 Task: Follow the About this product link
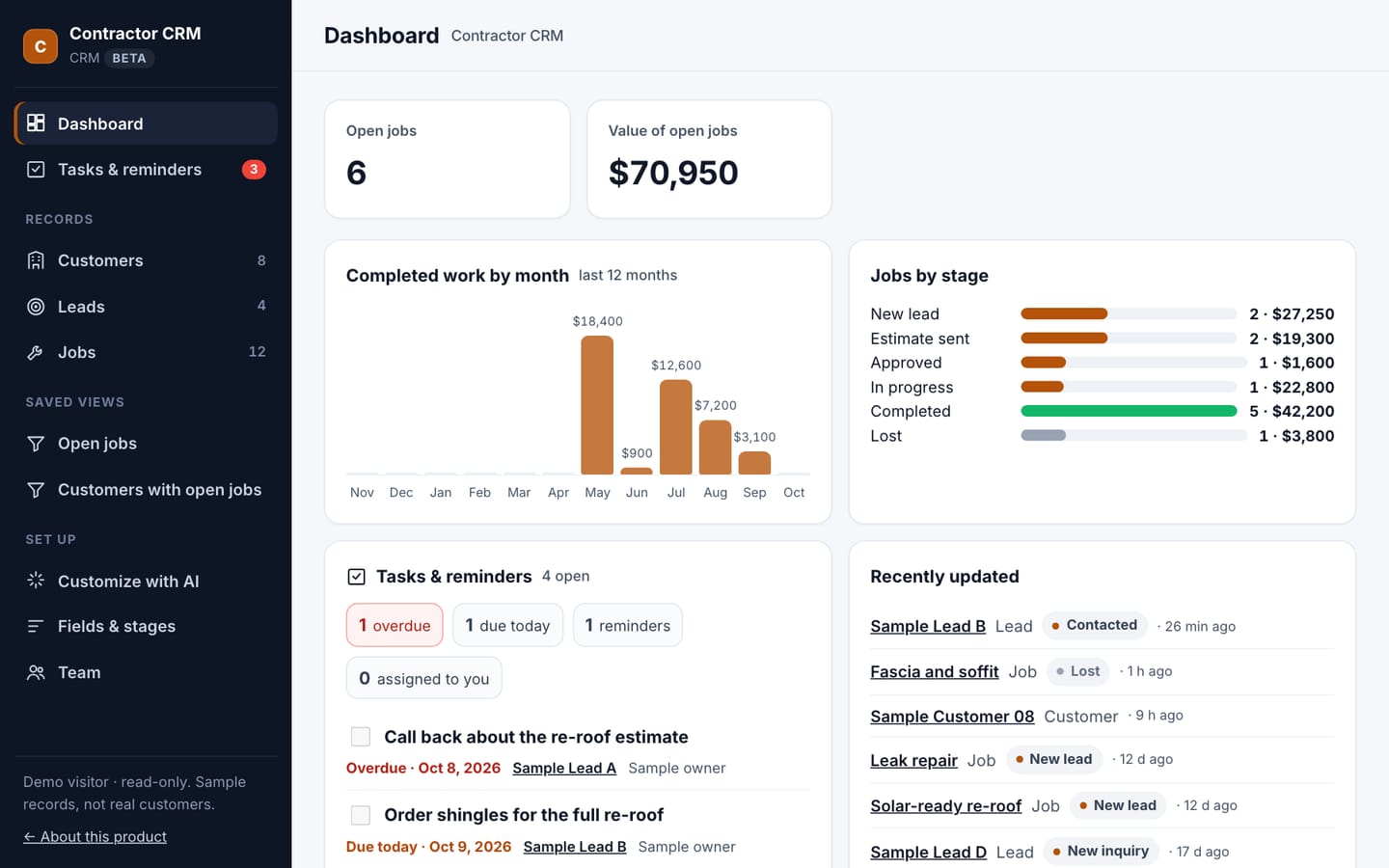95,837
